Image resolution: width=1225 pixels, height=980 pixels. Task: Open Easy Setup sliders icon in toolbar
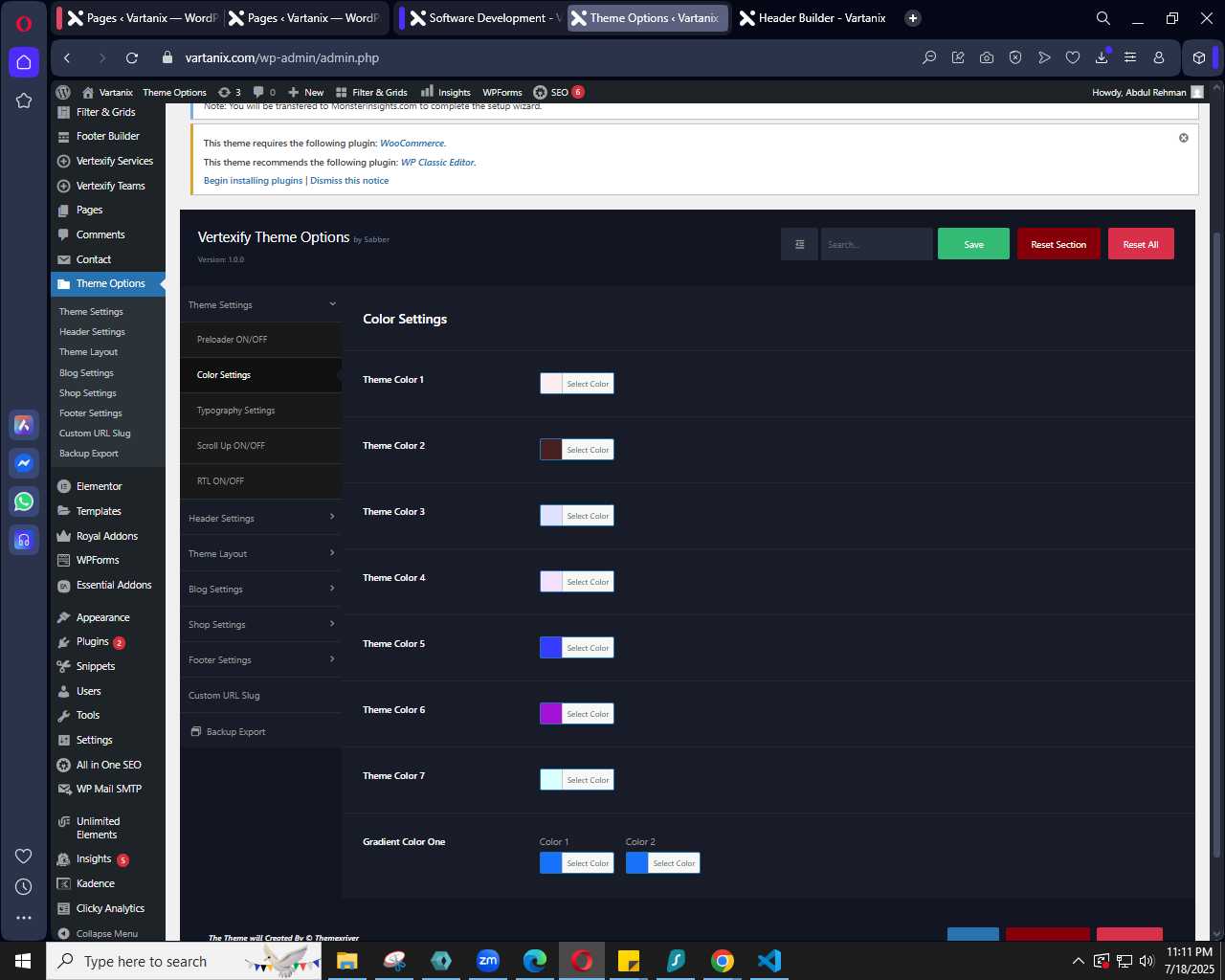(1130, 58)
